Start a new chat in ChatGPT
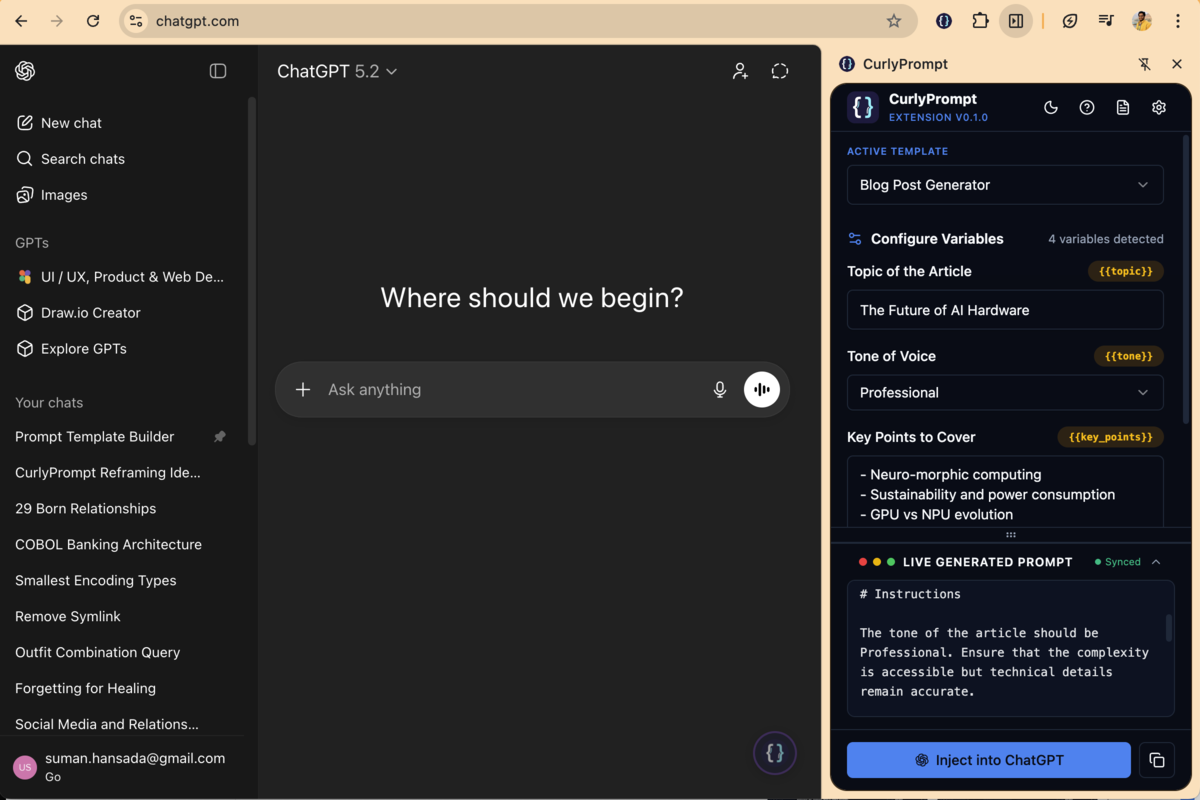 (x=70, y=122)
